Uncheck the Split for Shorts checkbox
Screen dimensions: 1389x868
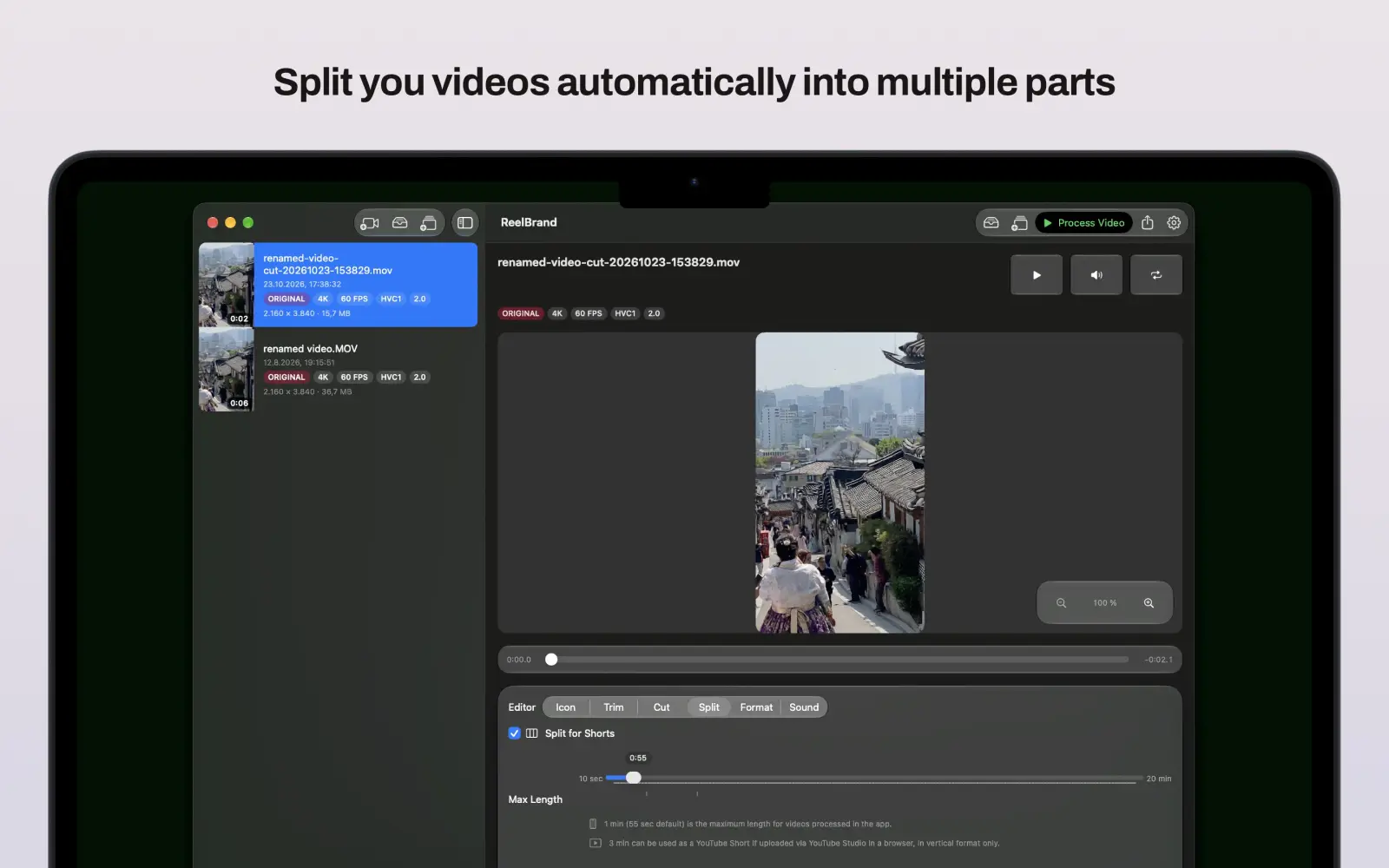(515, 733)
